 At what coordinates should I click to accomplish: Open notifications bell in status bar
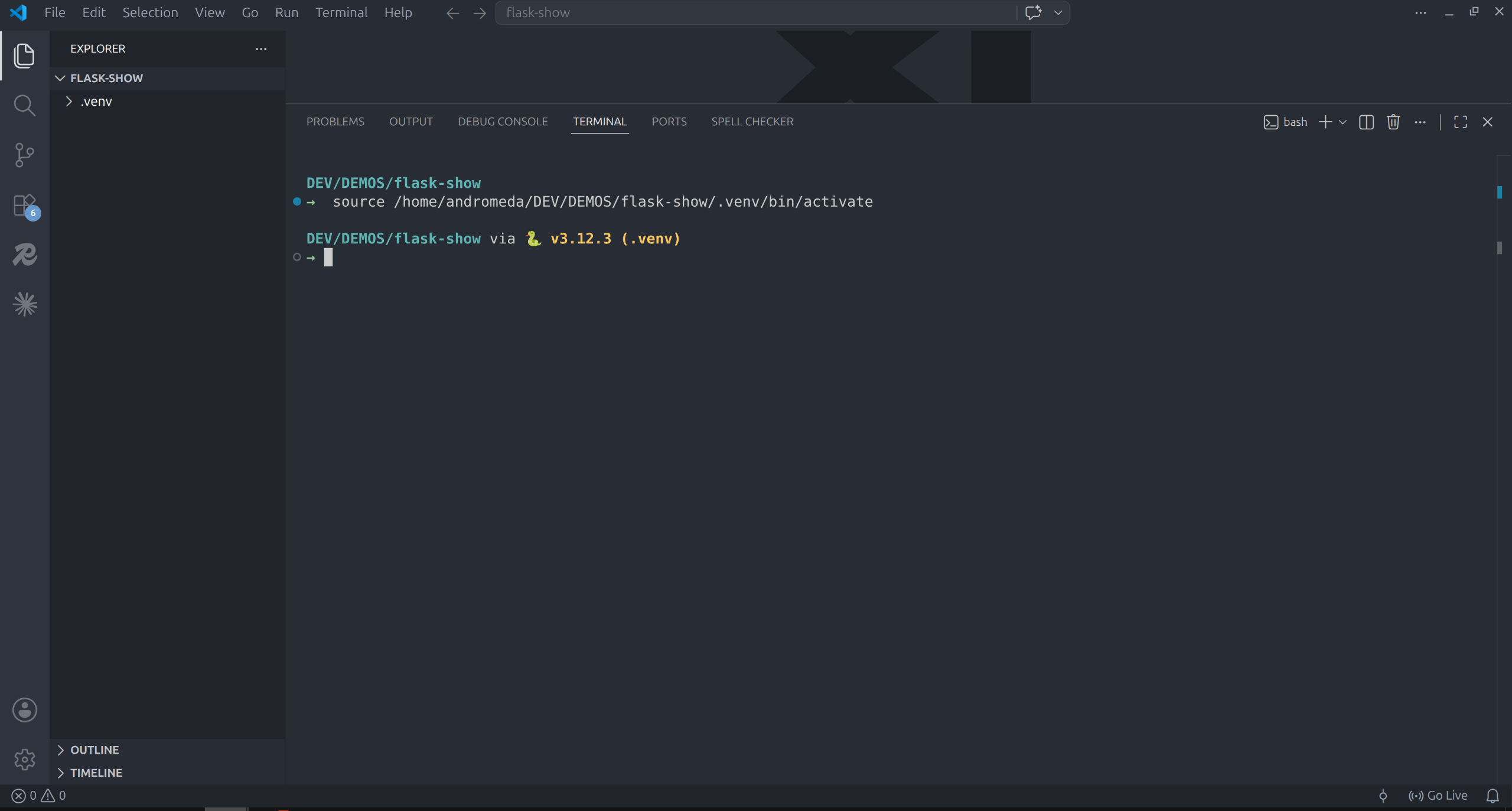[x=1493, y=796]
